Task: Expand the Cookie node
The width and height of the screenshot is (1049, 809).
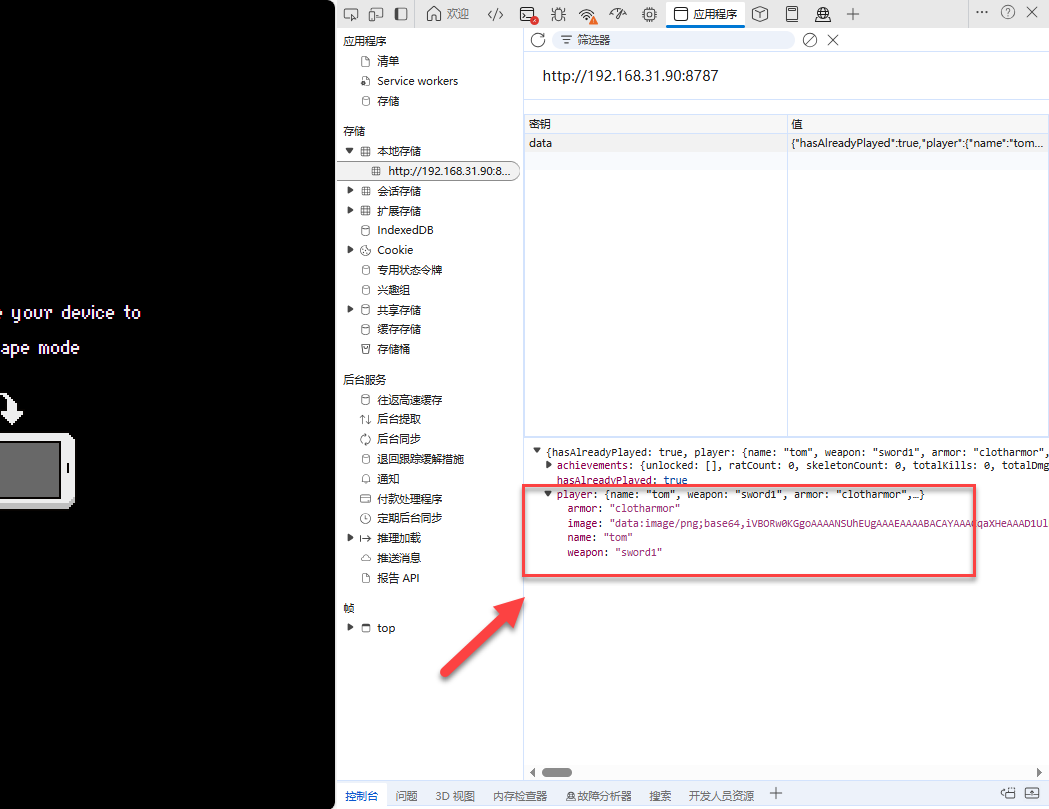Action: click(x=350, y=250)
